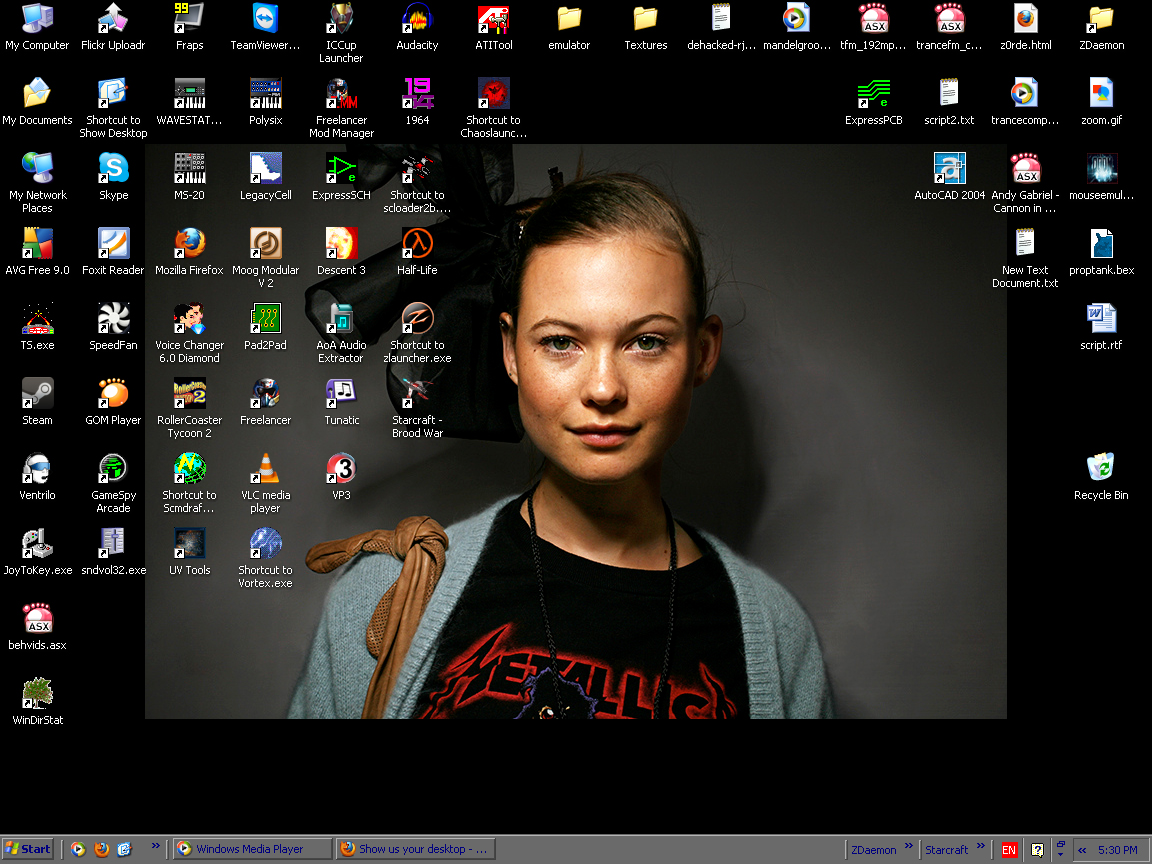Open the Start menu
The image size is (1152, 864).
tap(28, 849)
